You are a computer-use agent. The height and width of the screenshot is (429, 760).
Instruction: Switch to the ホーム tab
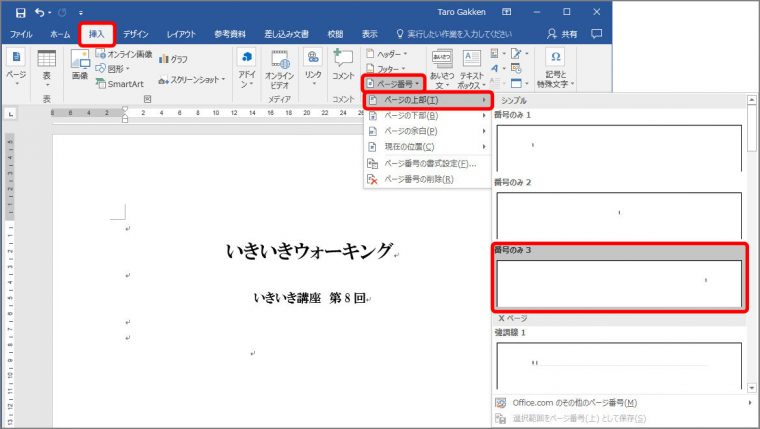(60, 34)
